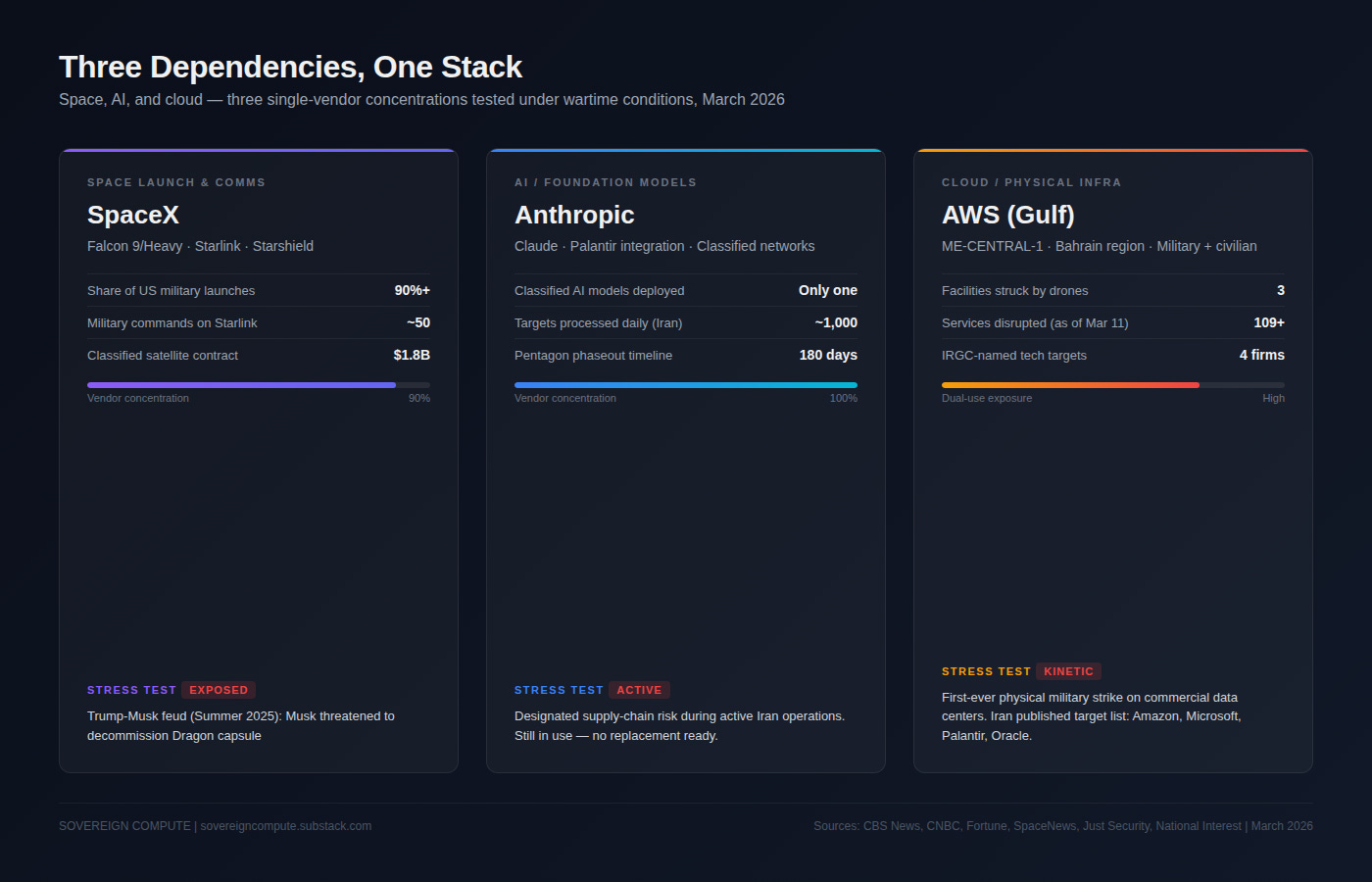Click the red KINETIC badge

[1068, 671]
